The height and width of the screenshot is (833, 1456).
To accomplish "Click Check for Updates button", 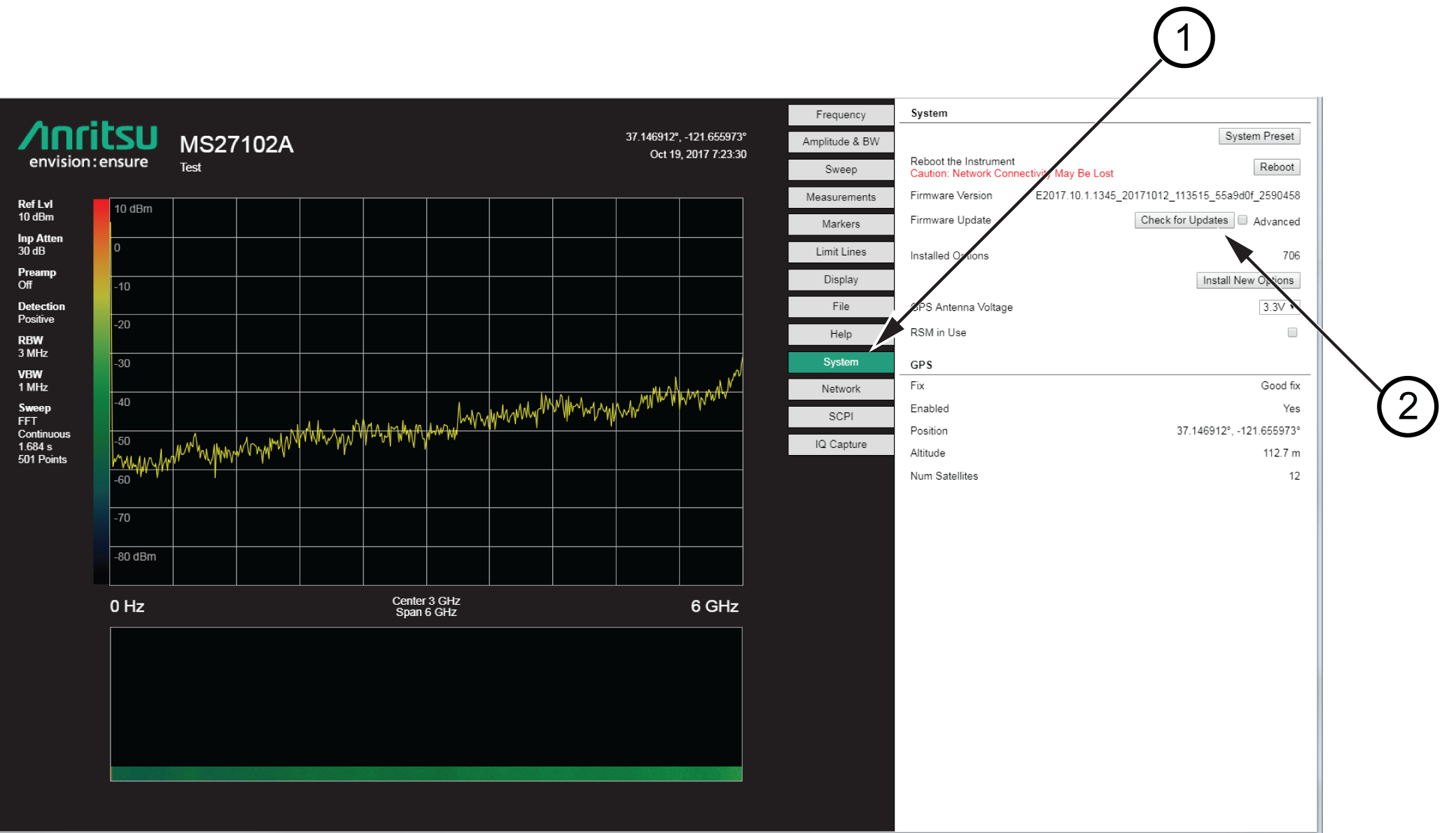I will point(1183,220).
